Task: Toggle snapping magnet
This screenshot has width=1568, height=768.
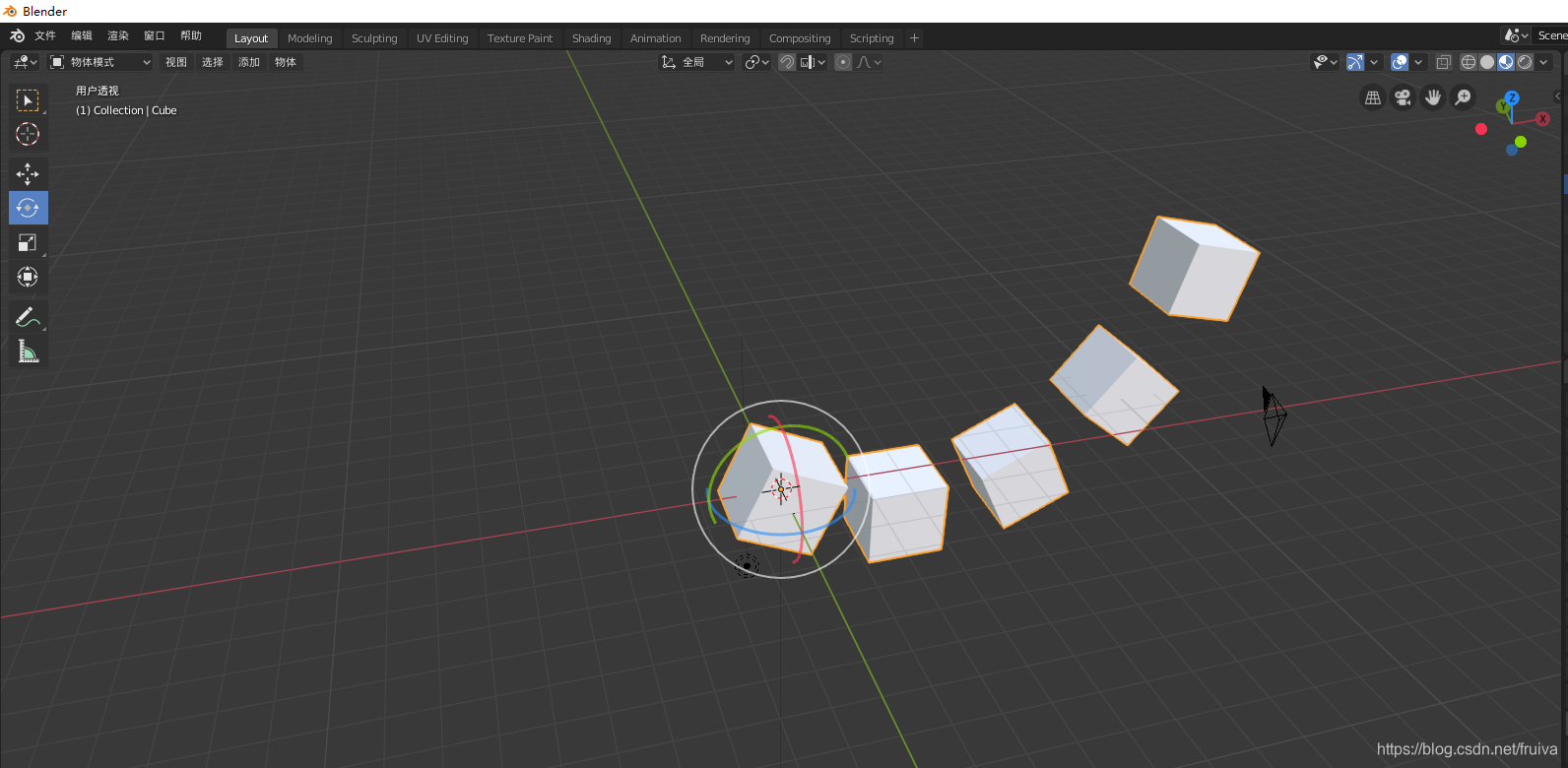Action: (787, 62)
